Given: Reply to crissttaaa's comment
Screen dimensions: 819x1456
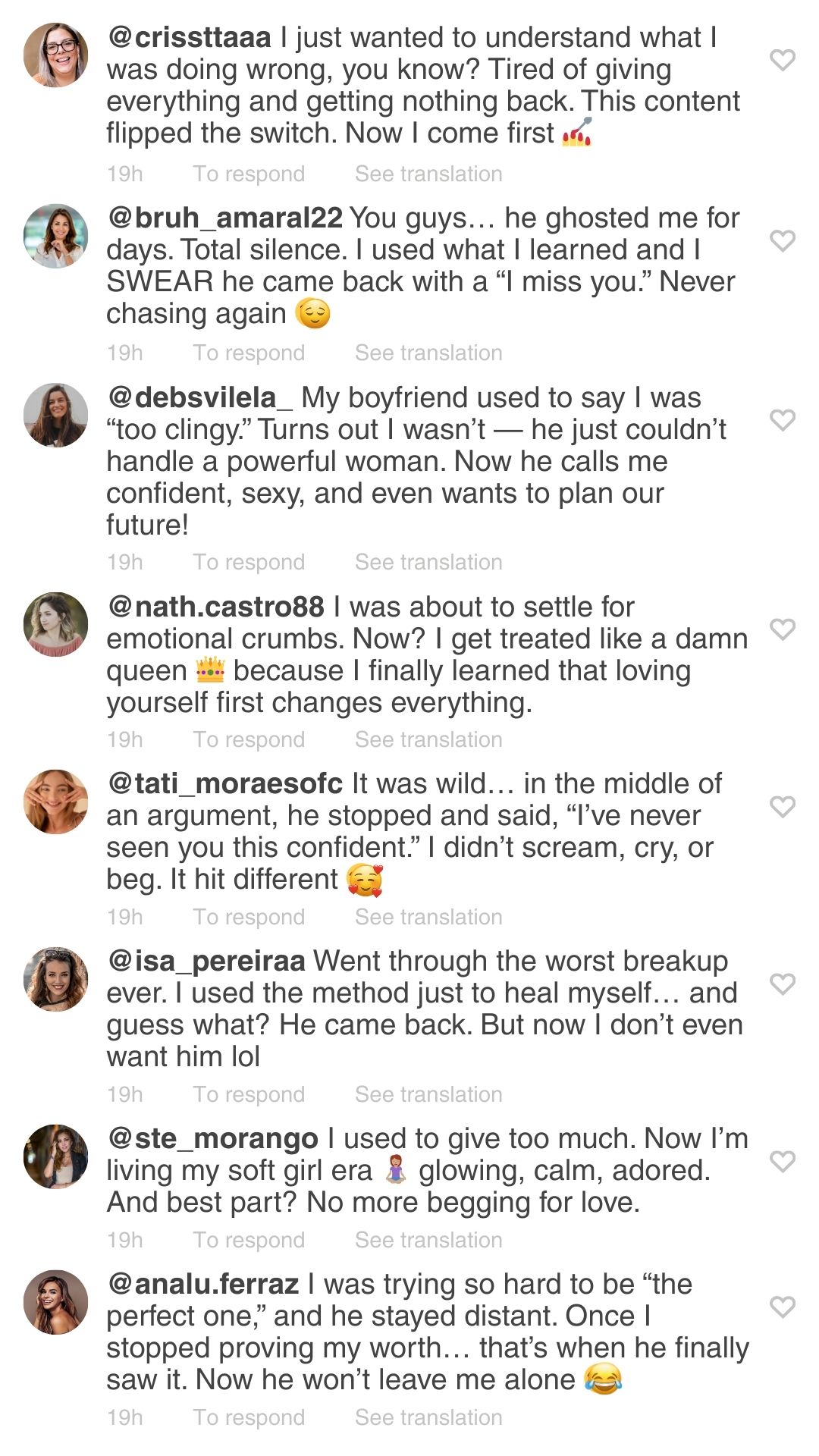Looking at the screenshot, I should point(249,174).
